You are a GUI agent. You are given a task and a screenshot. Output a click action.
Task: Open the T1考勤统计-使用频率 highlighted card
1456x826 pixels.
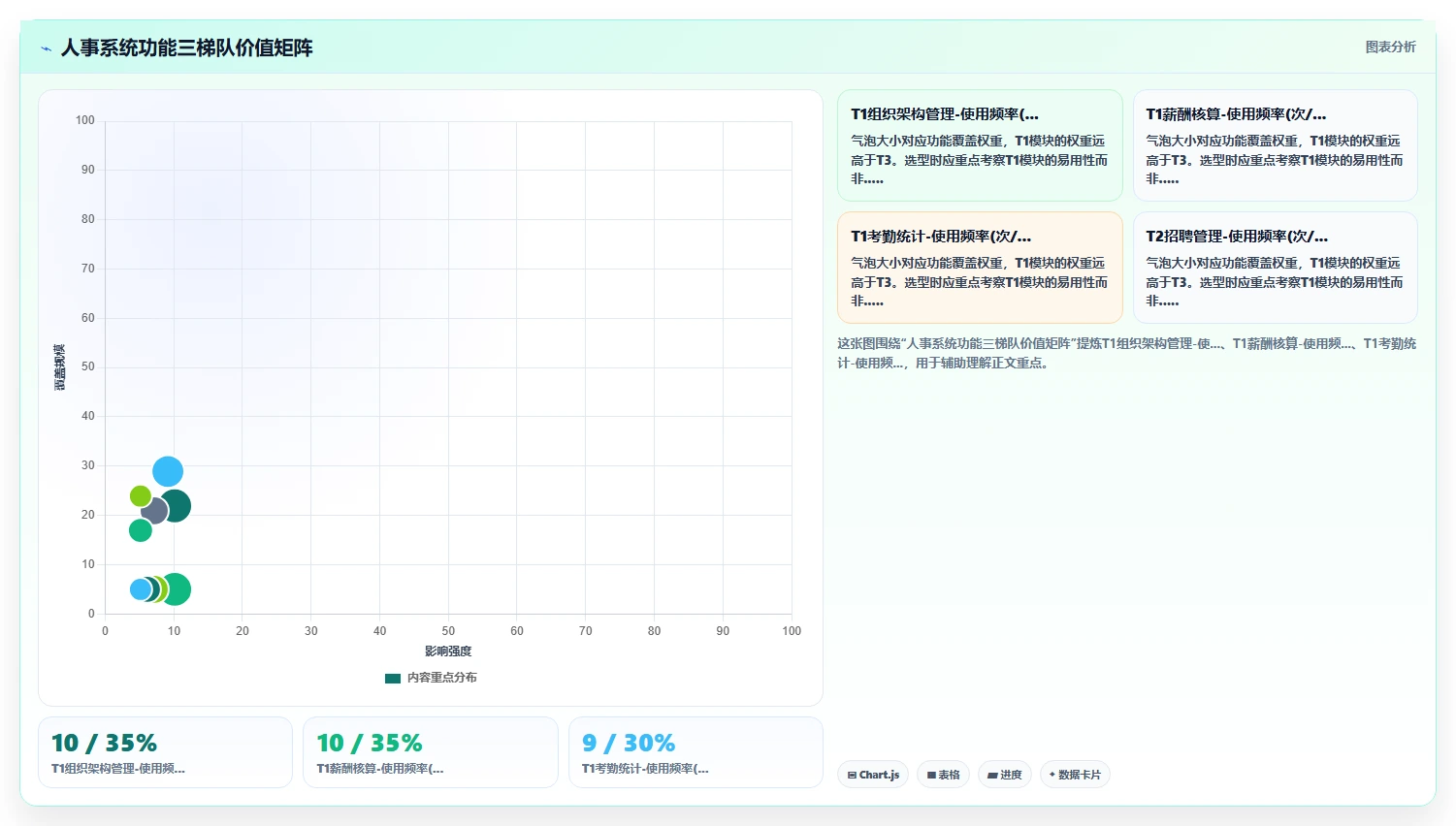pos(980,268)
